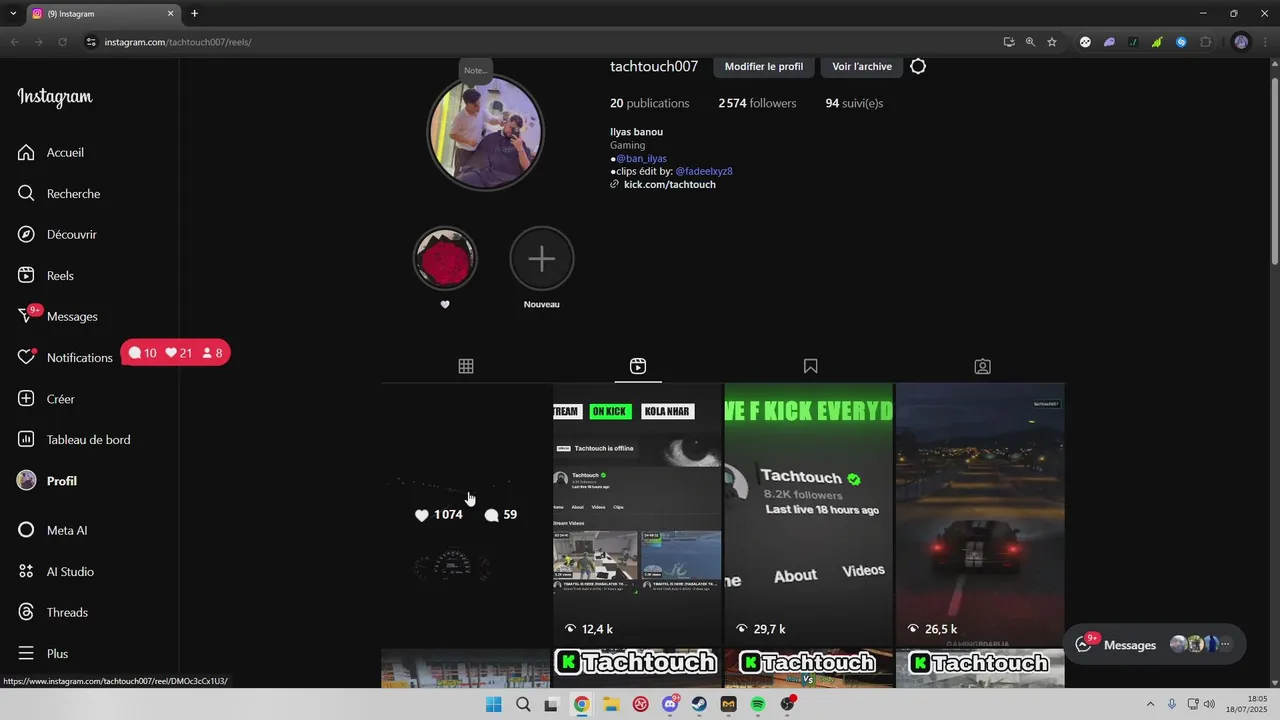The width and height of the screenshot is (1280, 720).
Task: Close the Instagram browser tab
Action: 171,14
